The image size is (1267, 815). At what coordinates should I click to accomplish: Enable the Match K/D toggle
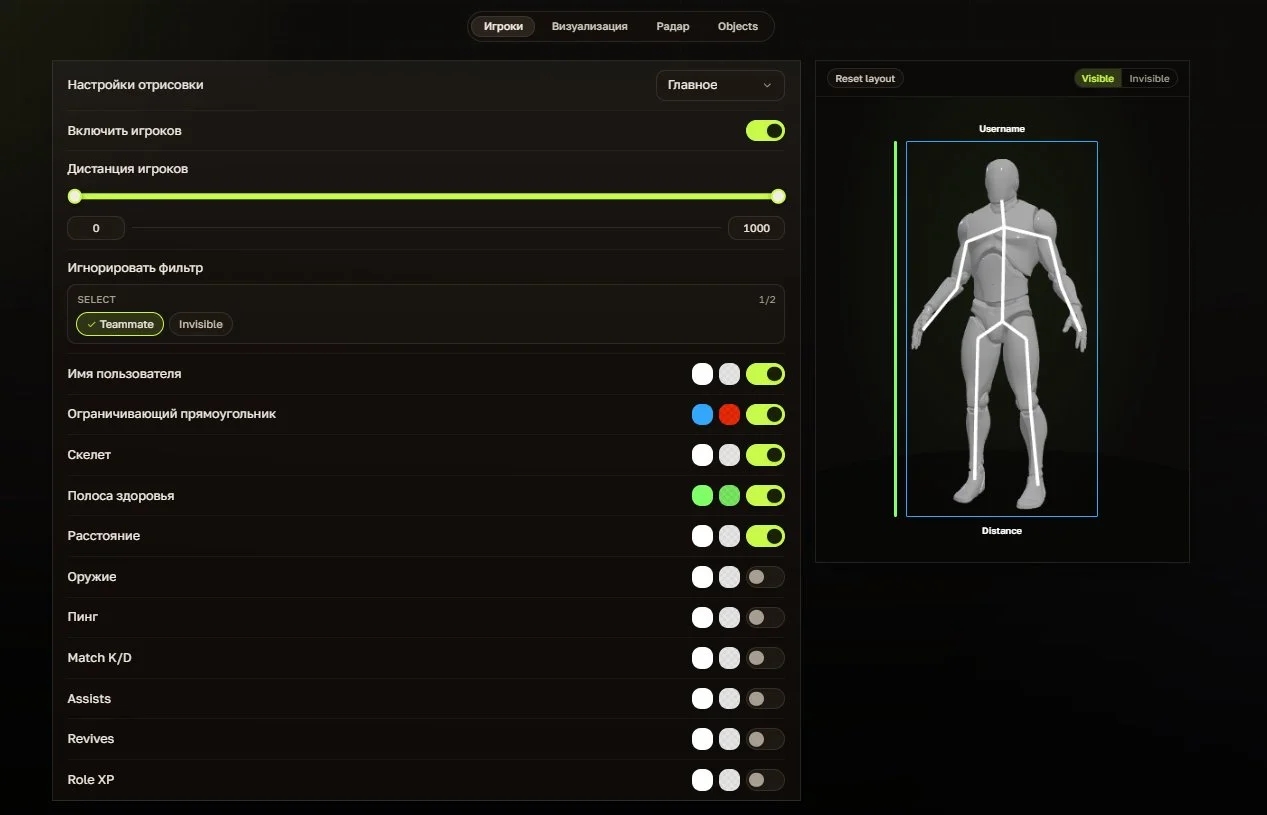(x=765, y=658)
